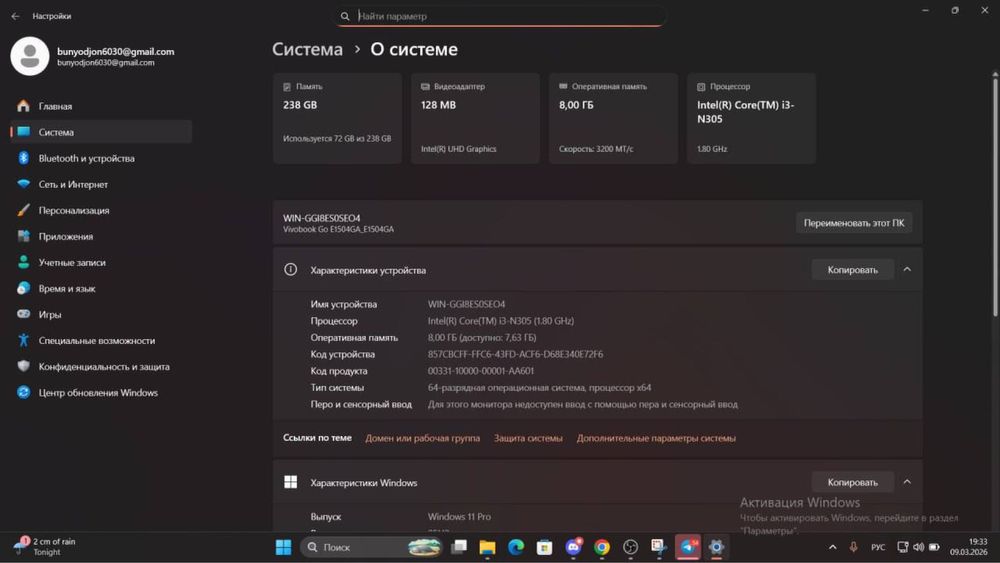Select the Windows 11 Pro edition value
Screen dimensions: 1000x563
pyautogui.click(x=459, y=516)
